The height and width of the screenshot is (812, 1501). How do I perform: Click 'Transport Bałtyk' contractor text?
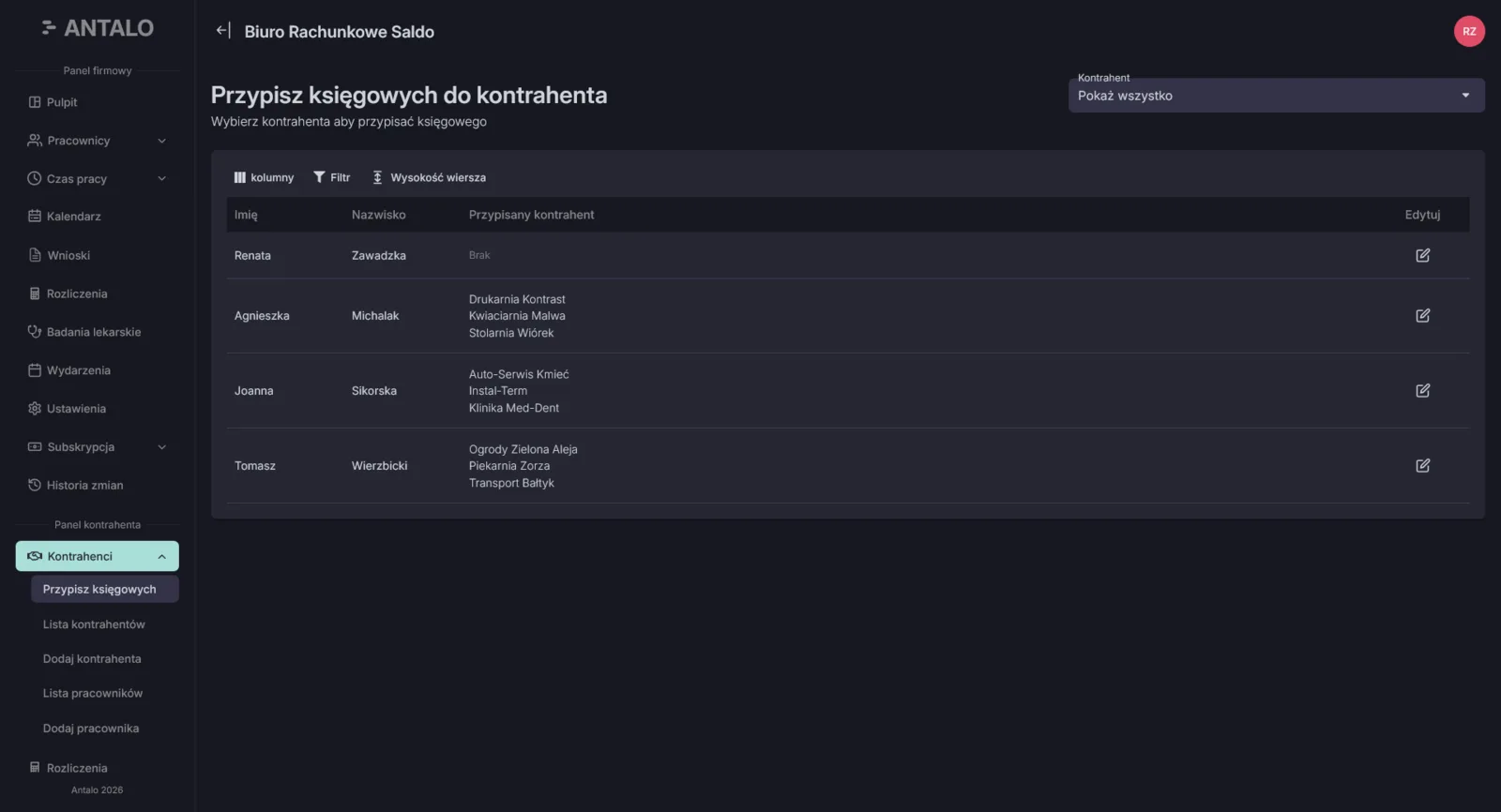(511, 483)
